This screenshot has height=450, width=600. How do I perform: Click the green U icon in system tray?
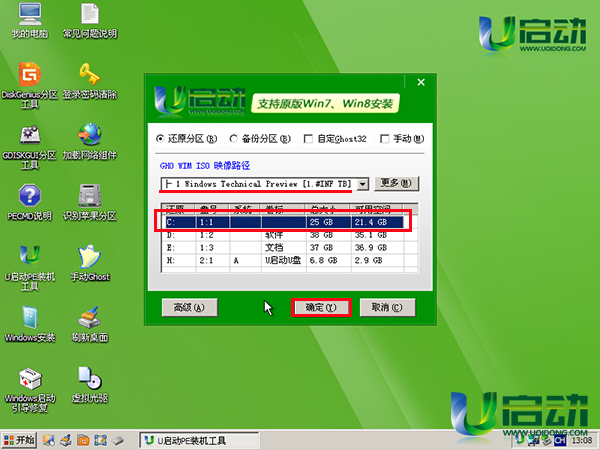pos(520,440)
